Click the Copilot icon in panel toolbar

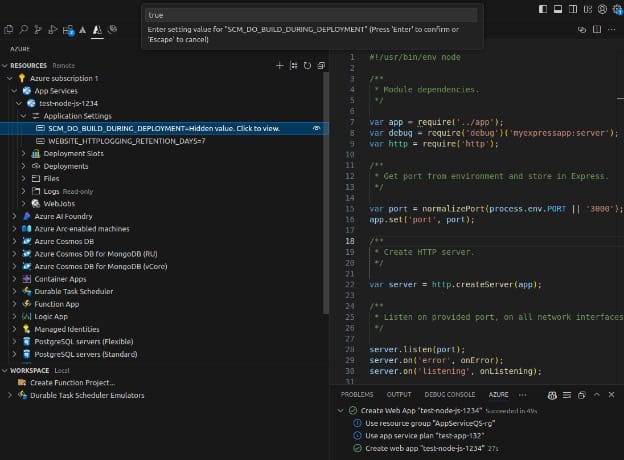tap(552, 395)
